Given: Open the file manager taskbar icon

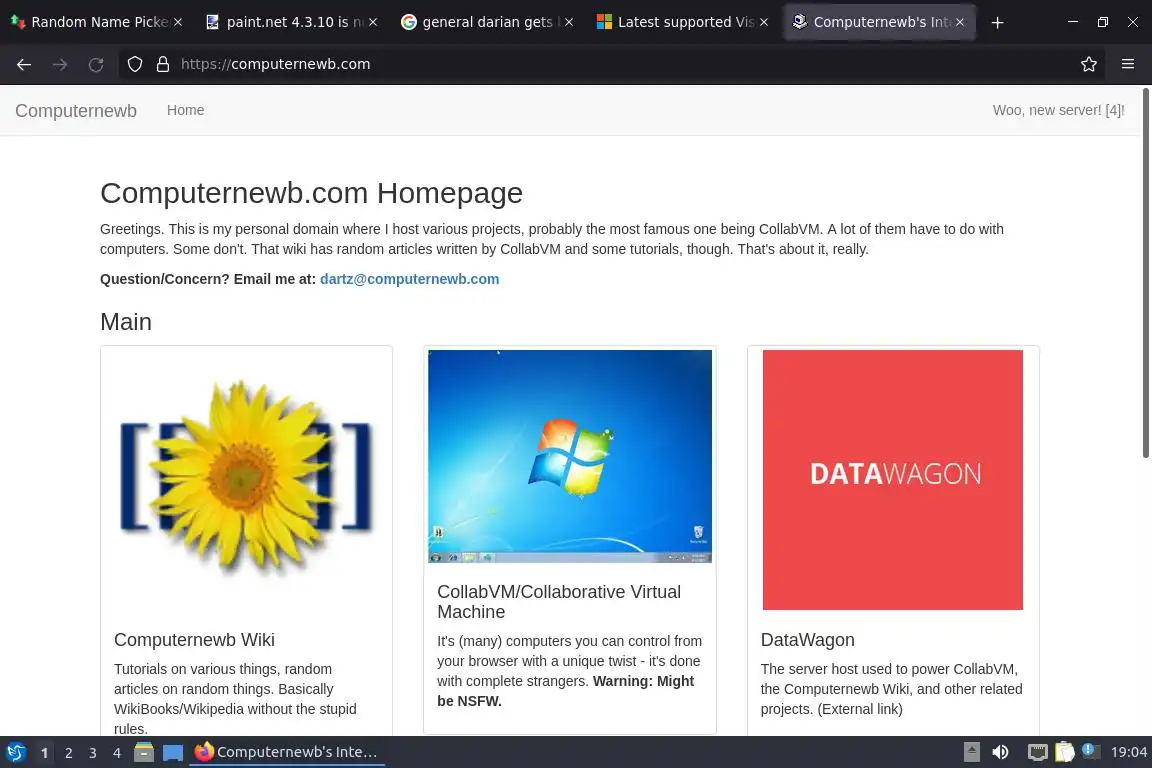Looking at the screenshot, I should click(144, 753).
